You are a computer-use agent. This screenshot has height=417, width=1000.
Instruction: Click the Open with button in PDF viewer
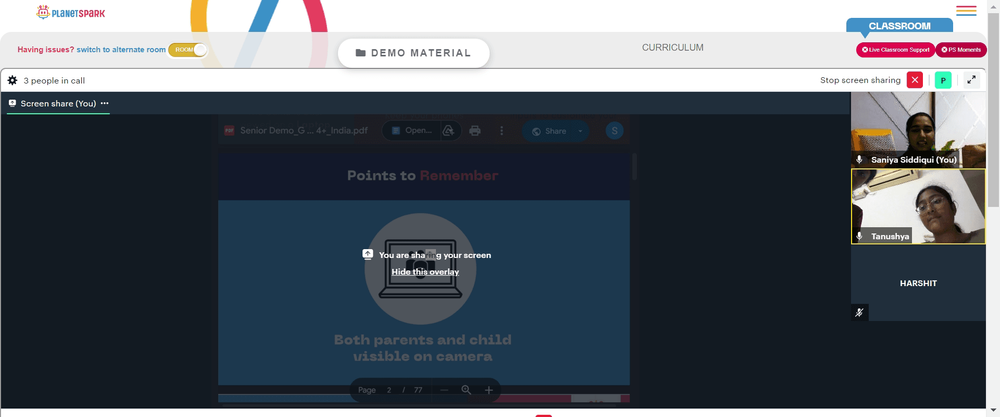(x=411, y=131)
